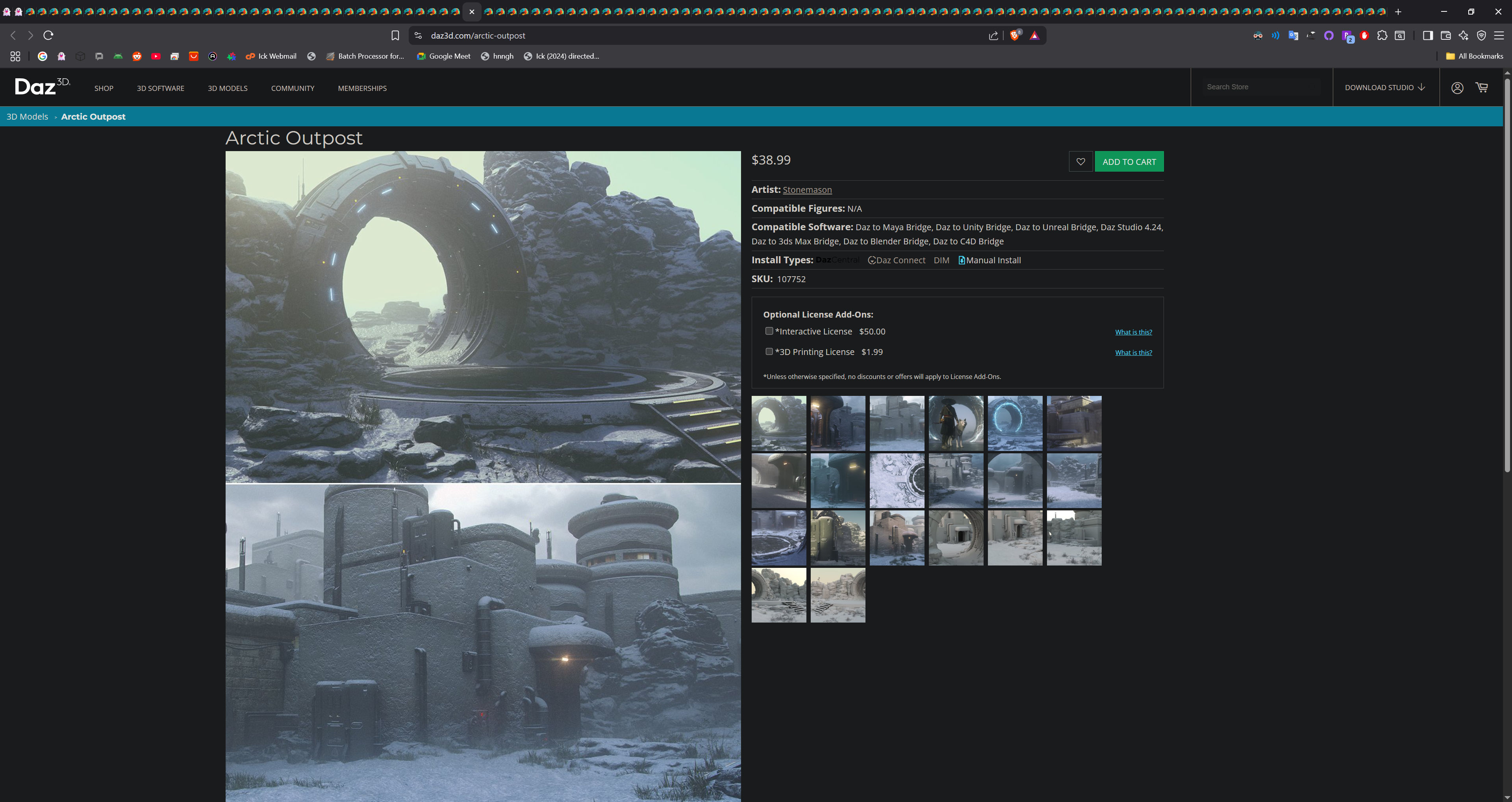Screen dimensions: 1512x802
Task: Open the 3D SOFTWARE menu
Action: (160, 88)
